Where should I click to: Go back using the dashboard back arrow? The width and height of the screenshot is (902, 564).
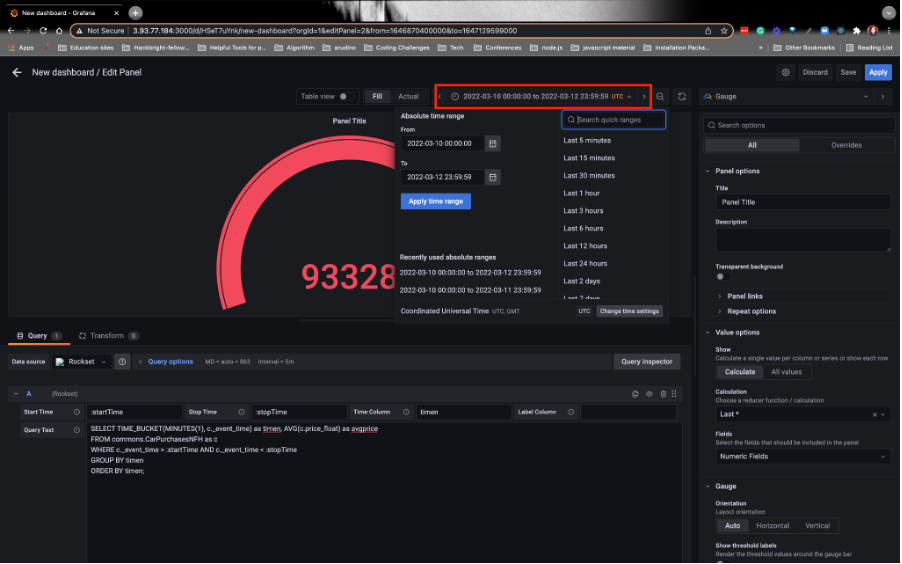point(17,73)
